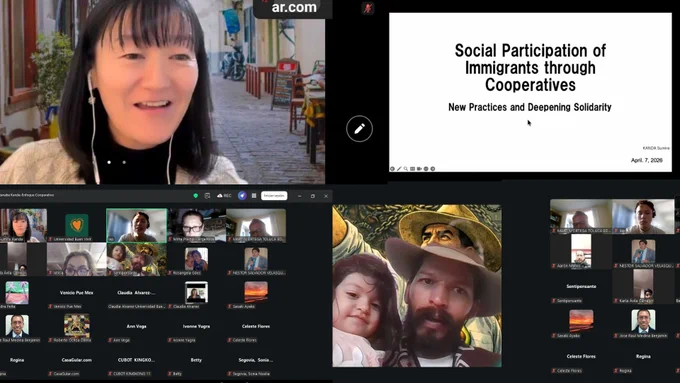The image size is (680, 383).
Task: Click the Ann Vega participant name
Action: point(136,326)
